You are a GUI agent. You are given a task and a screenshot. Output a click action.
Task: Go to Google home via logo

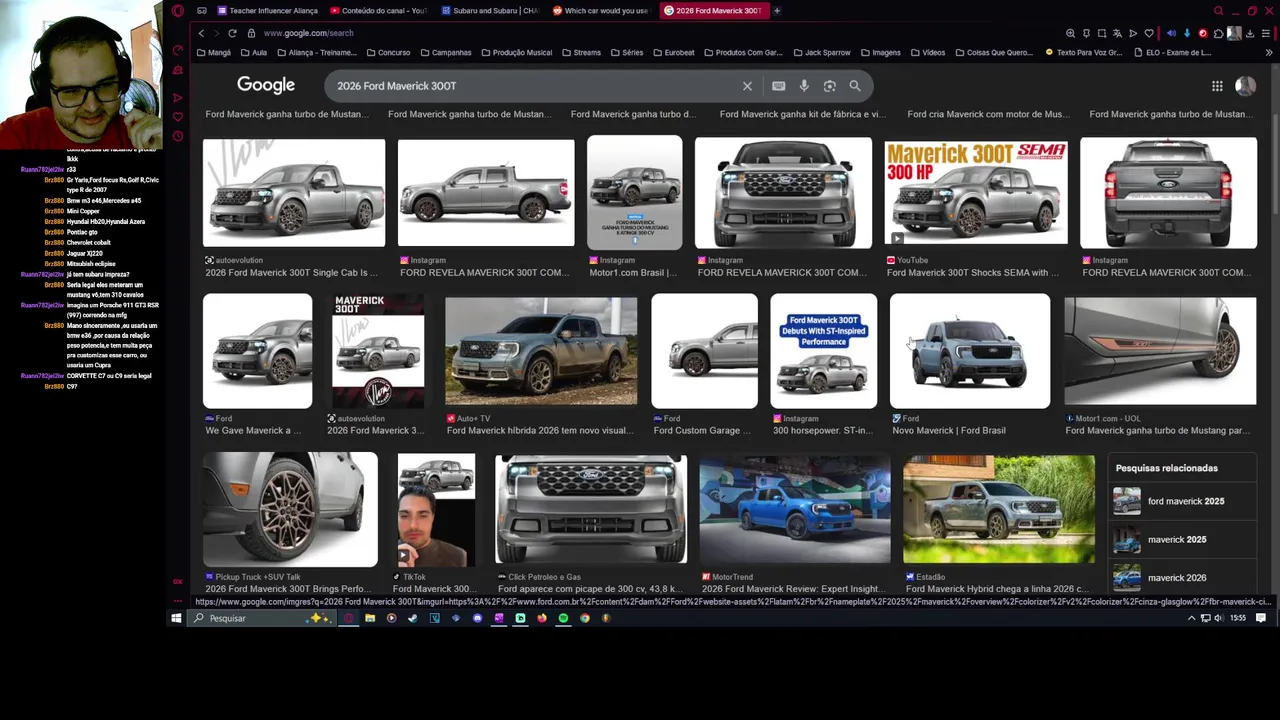pos(266,85)
